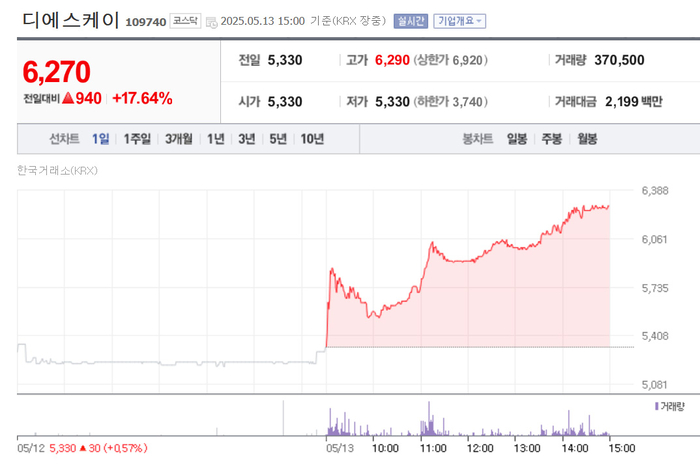Image resolution: width=700 pixels, height=467 pixels.
Task: Show the 1년 line chart
Action: 216,139
